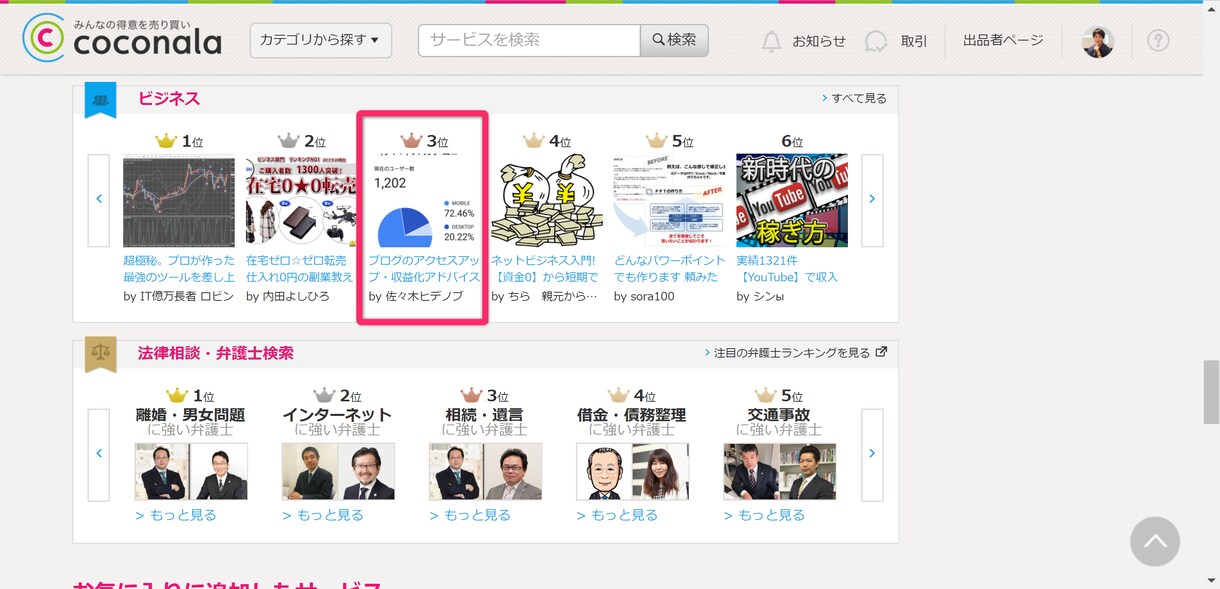This screenshot has width=1220, height=589.
Task: Open rank 4 money bags thumbnail
Action: point(547,200)
